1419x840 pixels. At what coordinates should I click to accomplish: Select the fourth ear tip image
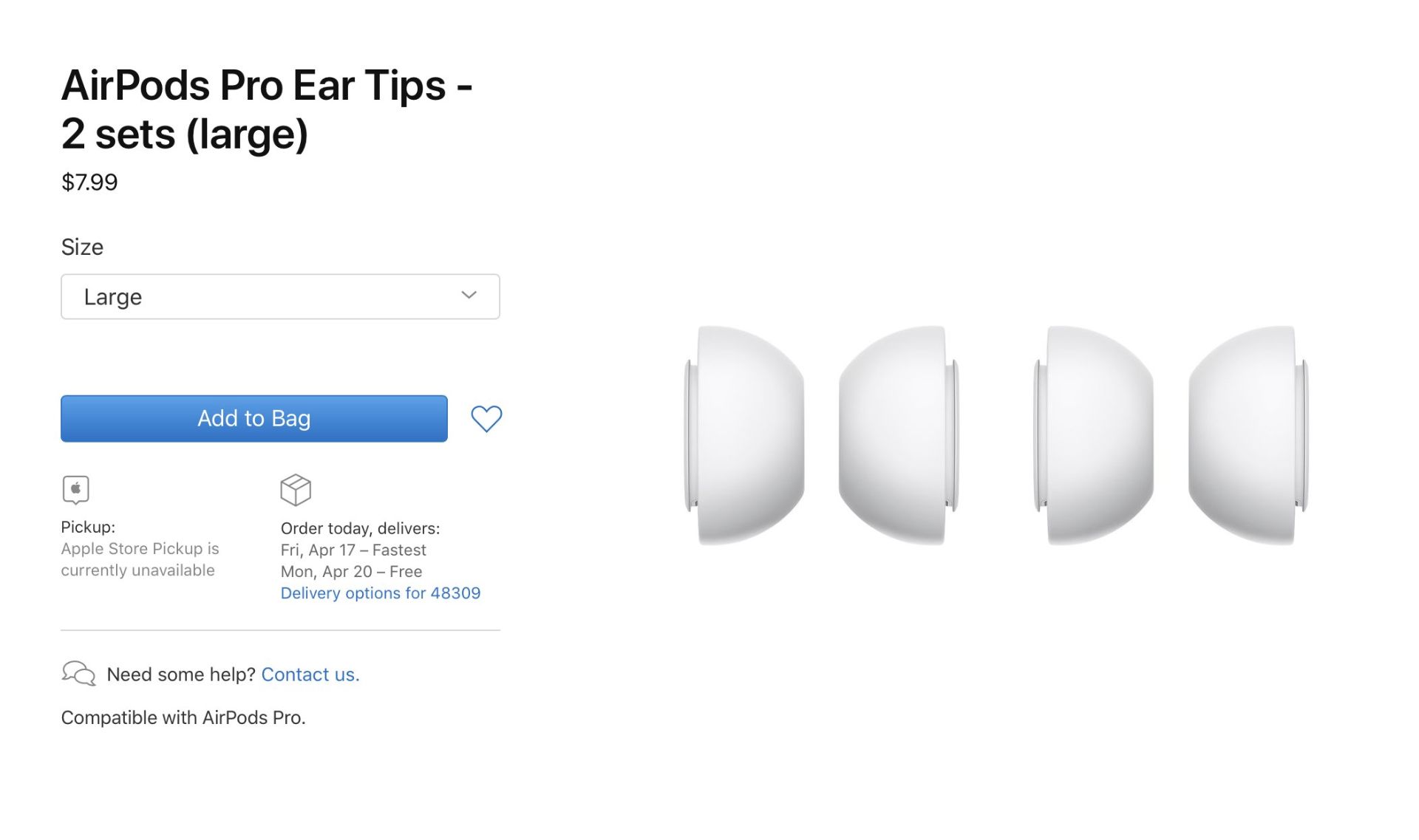1248,435
